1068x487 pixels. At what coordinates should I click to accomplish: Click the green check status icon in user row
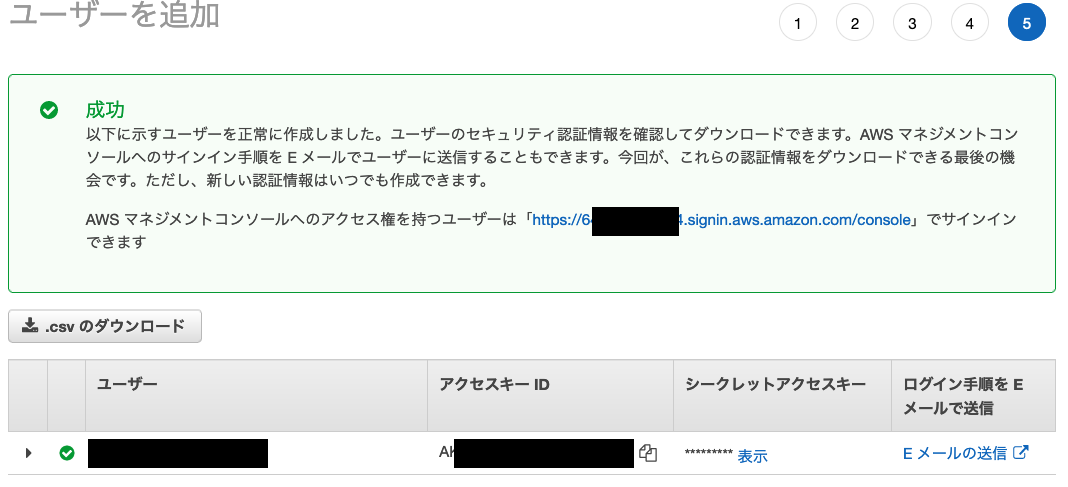(x=67, y=453)
